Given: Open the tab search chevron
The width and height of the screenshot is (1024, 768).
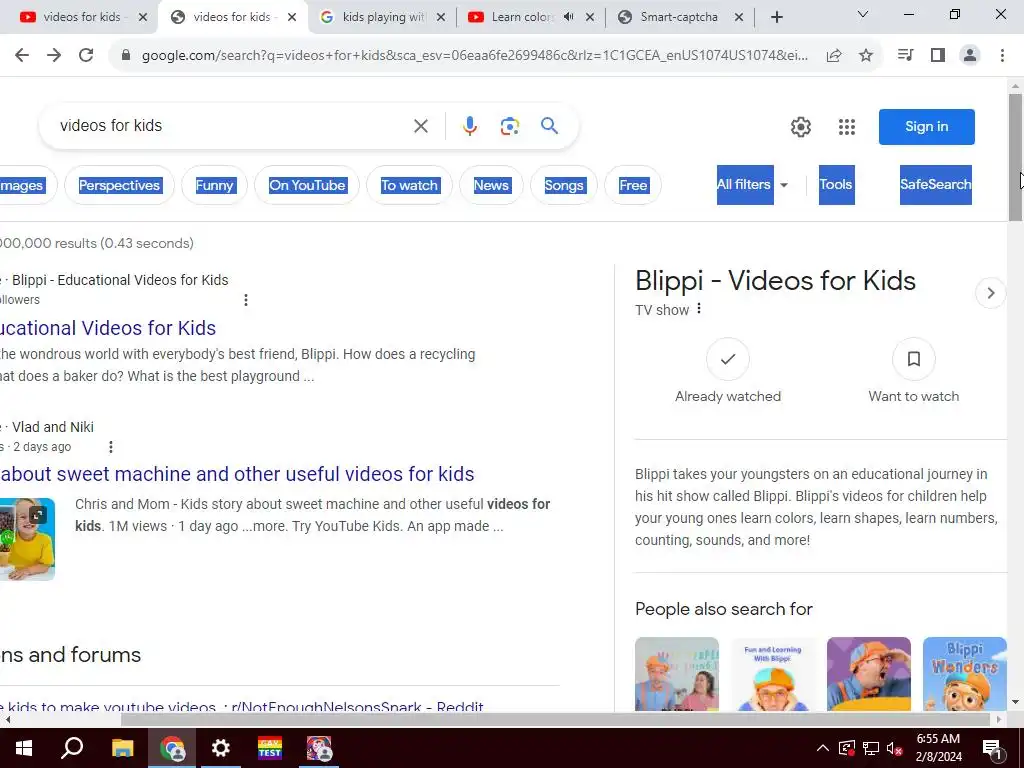Looking at the screenshot, I should [x=863, y=14].
